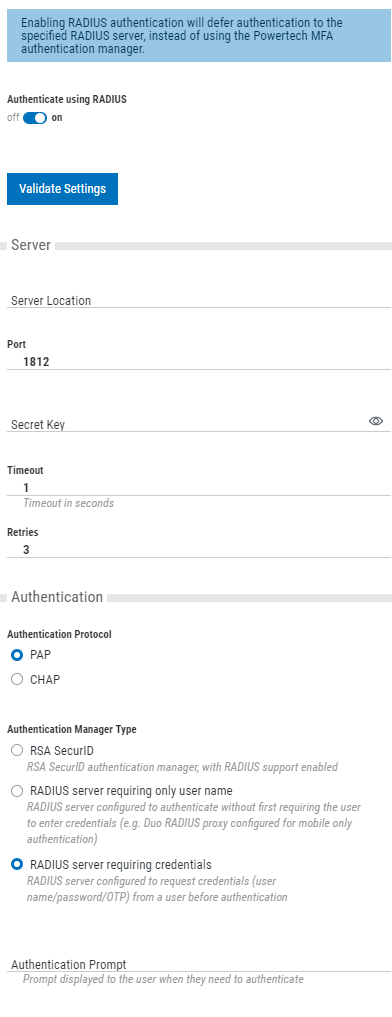This screenshot has width=392, height=1017.
Task: Reveal Secret Key with eye icon
Action: [376, 421]
